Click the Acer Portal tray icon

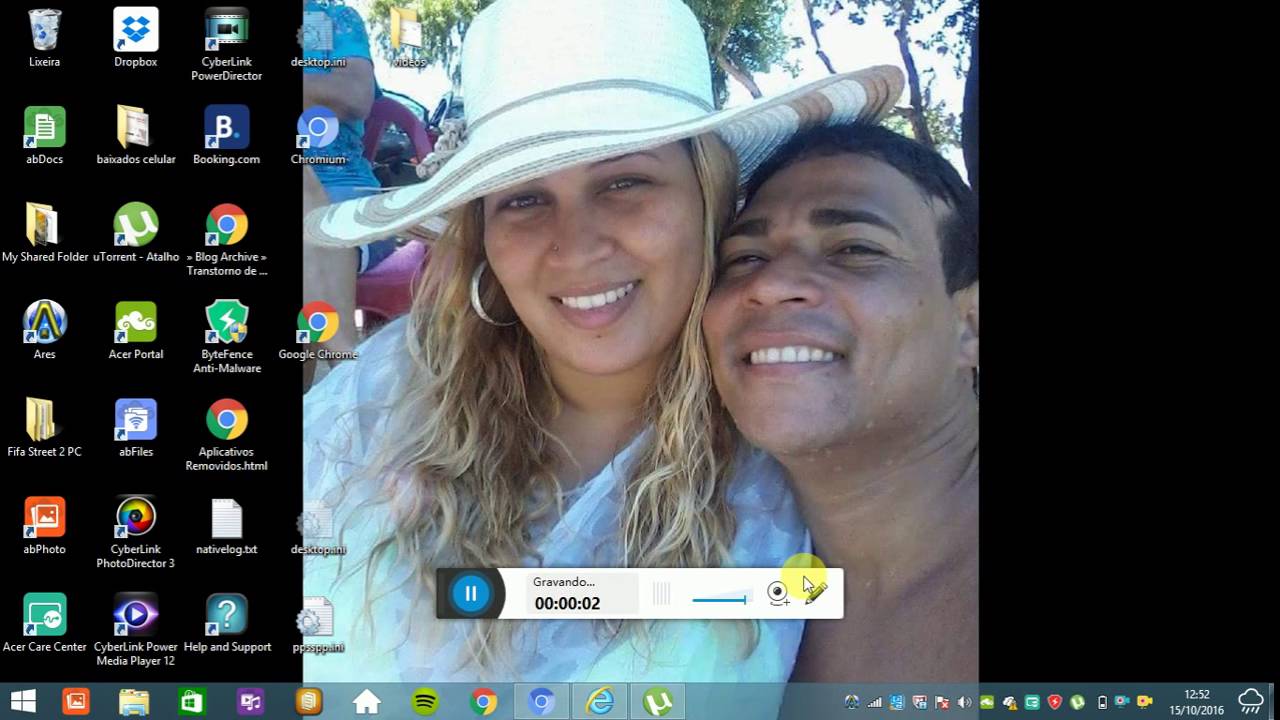987,702
